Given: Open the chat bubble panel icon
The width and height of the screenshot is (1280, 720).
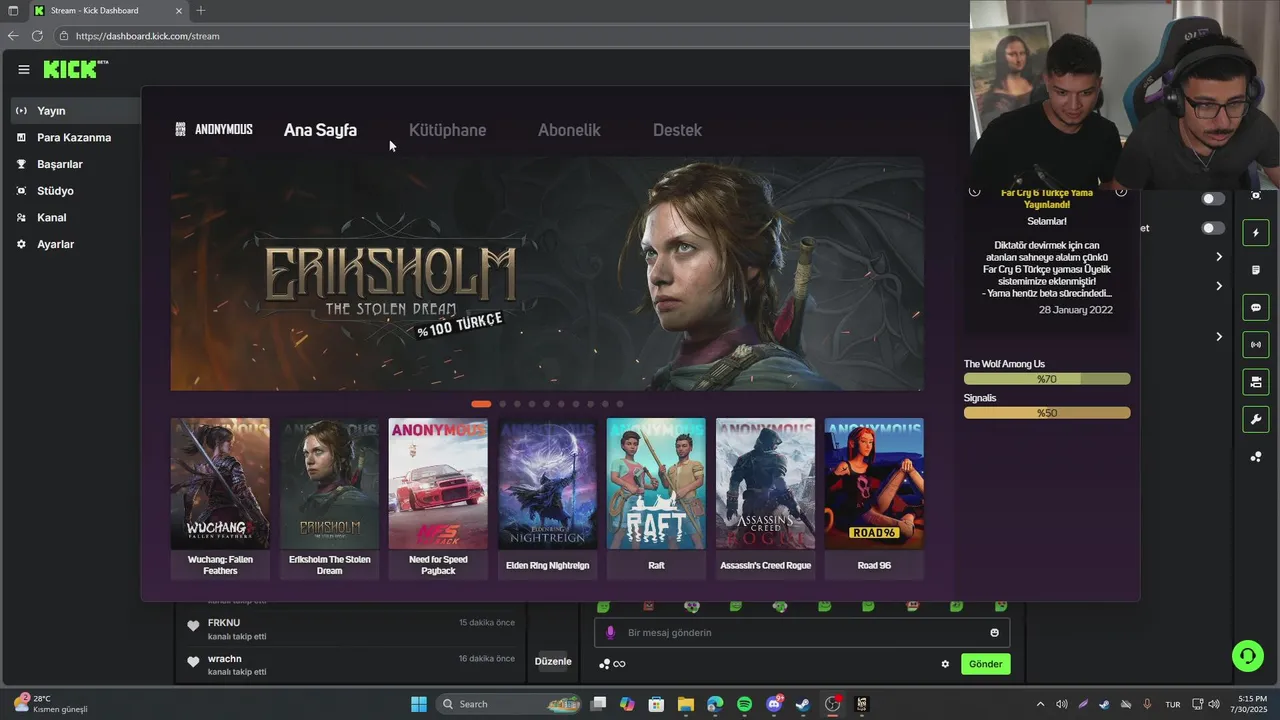Looking at the screenshot, I should click(x=1256, y=307).
